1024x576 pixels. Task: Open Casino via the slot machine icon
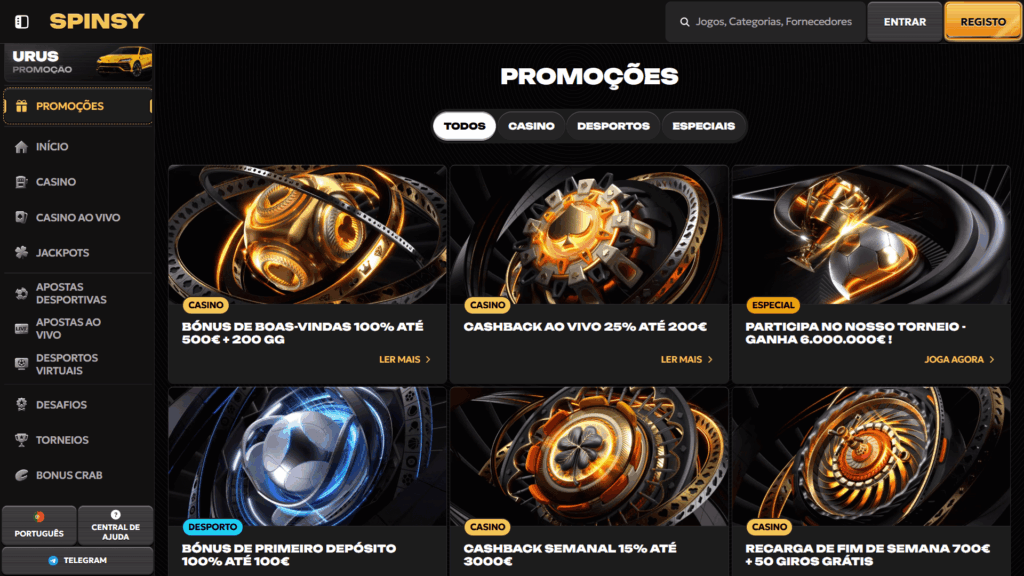click(x=22, y=182)
